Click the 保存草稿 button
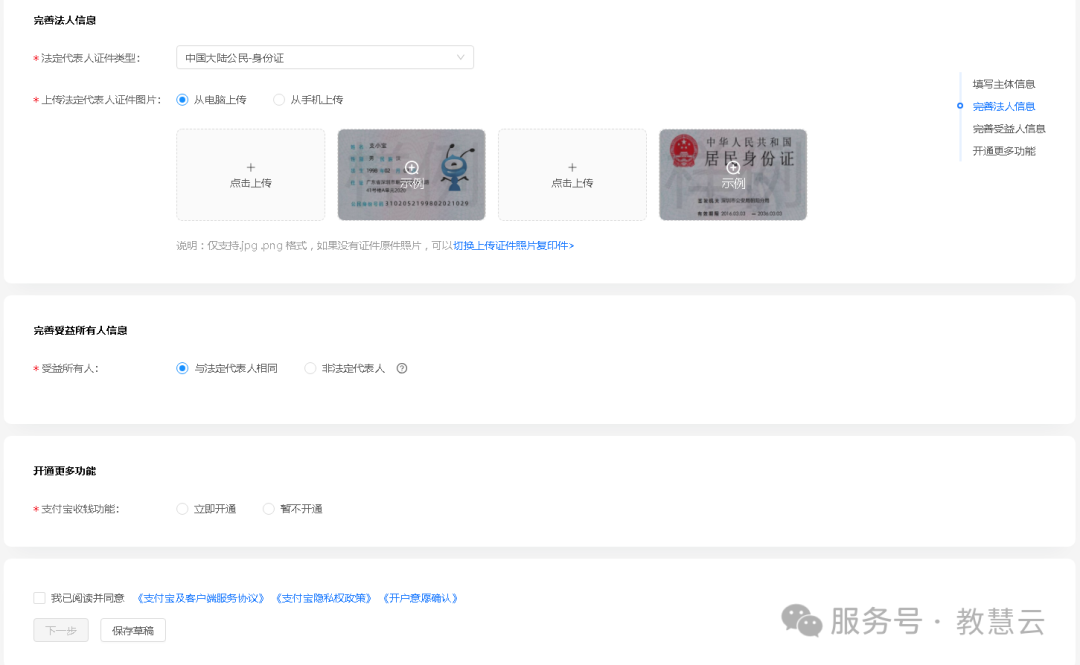Image resolution: width=1080 pixels, height=665 pixels. coord(133,631)
